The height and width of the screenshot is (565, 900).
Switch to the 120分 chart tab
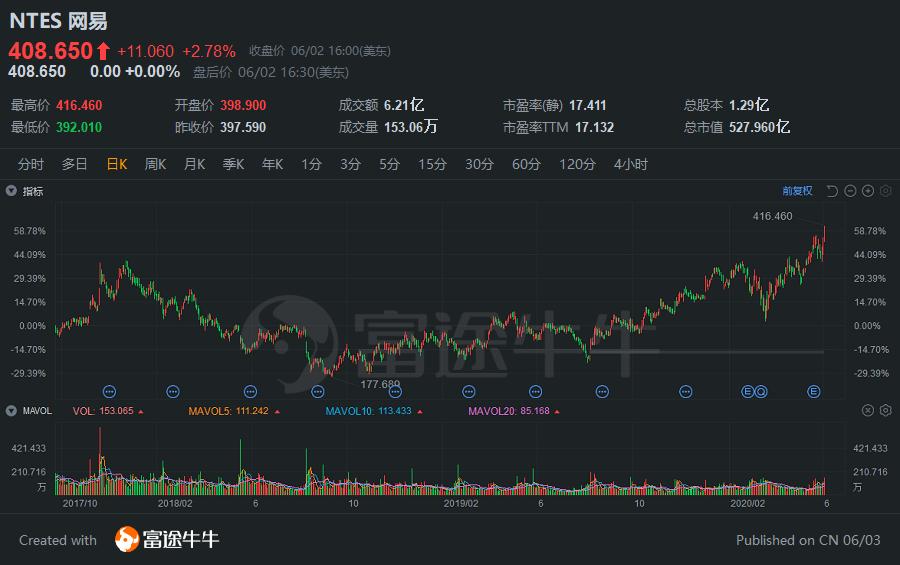coord(577,164)
